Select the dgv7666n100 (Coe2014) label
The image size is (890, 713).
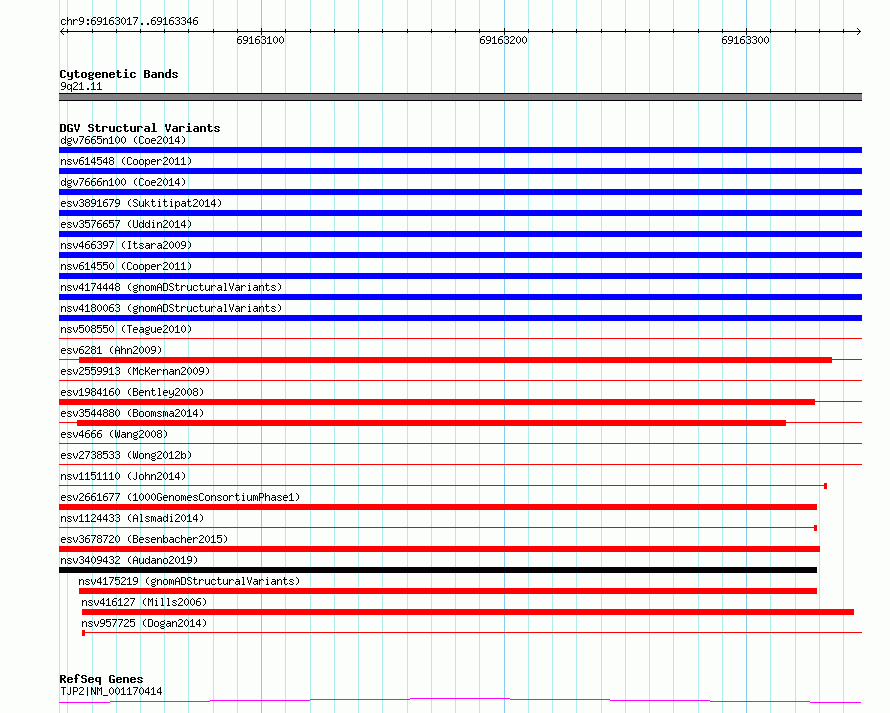coord(123,182)
